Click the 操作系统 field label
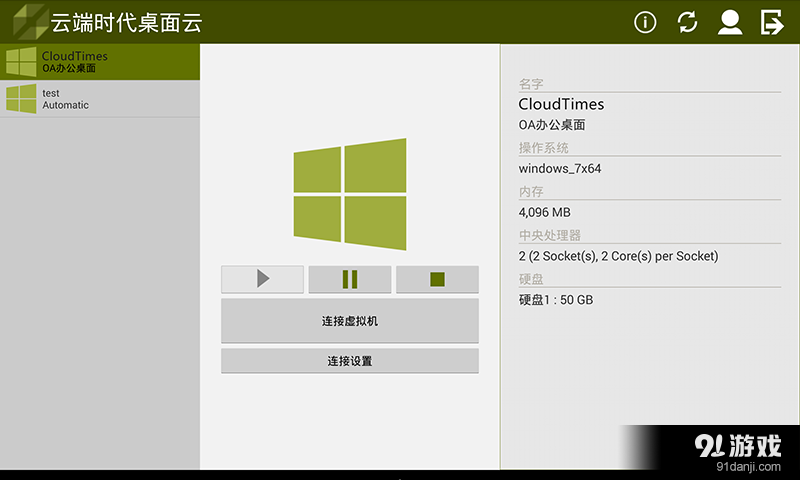Viewport: 800px width, 480px height. click(543, 148)
